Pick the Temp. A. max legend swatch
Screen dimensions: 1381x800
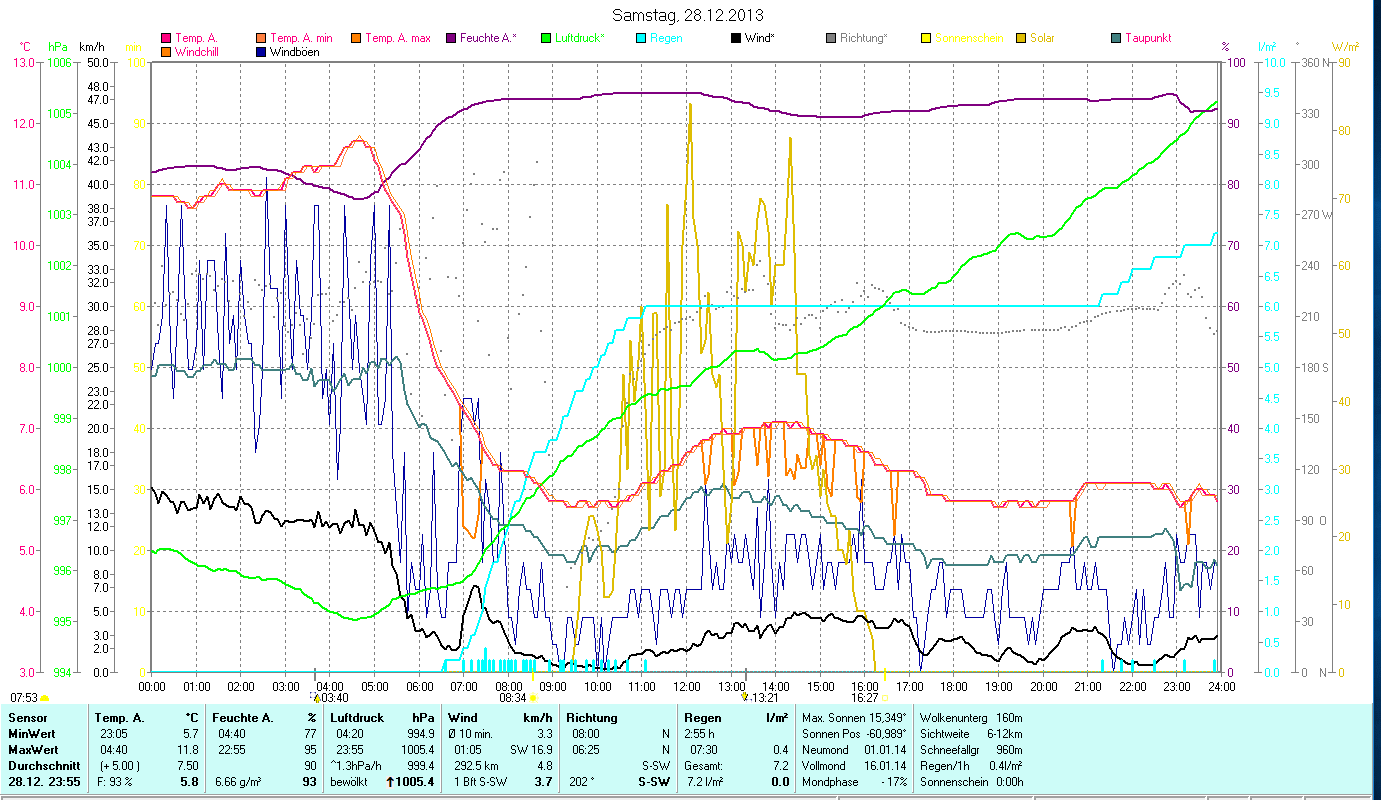[355, 39]
